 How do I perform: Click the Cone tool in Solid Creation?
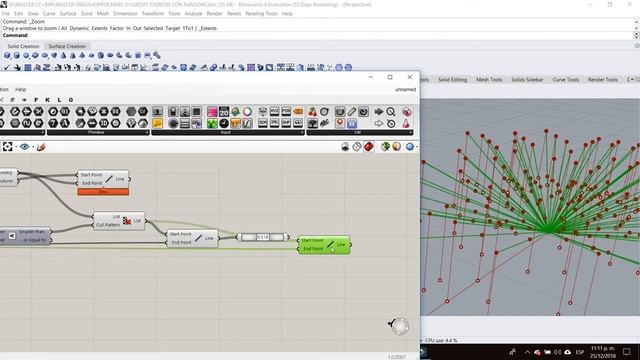[x=63, y=56]
